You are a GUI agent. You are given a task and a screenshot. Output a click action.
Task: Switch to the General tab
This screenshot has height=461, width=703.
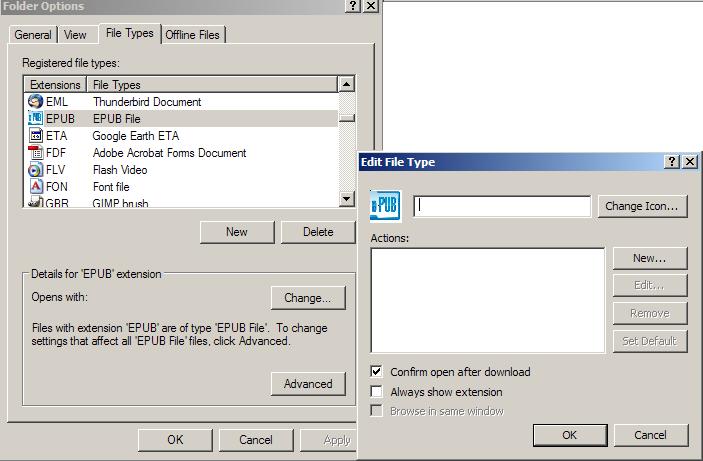[x=33, y=35]
